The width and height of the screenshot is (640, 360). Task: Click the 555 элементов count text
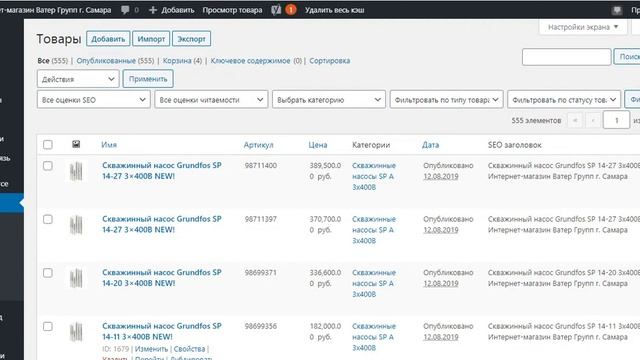pos(536,120)
